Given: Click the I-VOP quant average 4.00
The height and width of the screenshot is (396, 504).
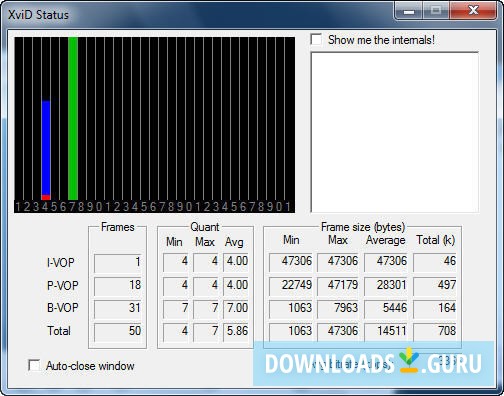Looking at the screenshot, I should (x=236, y=262).
